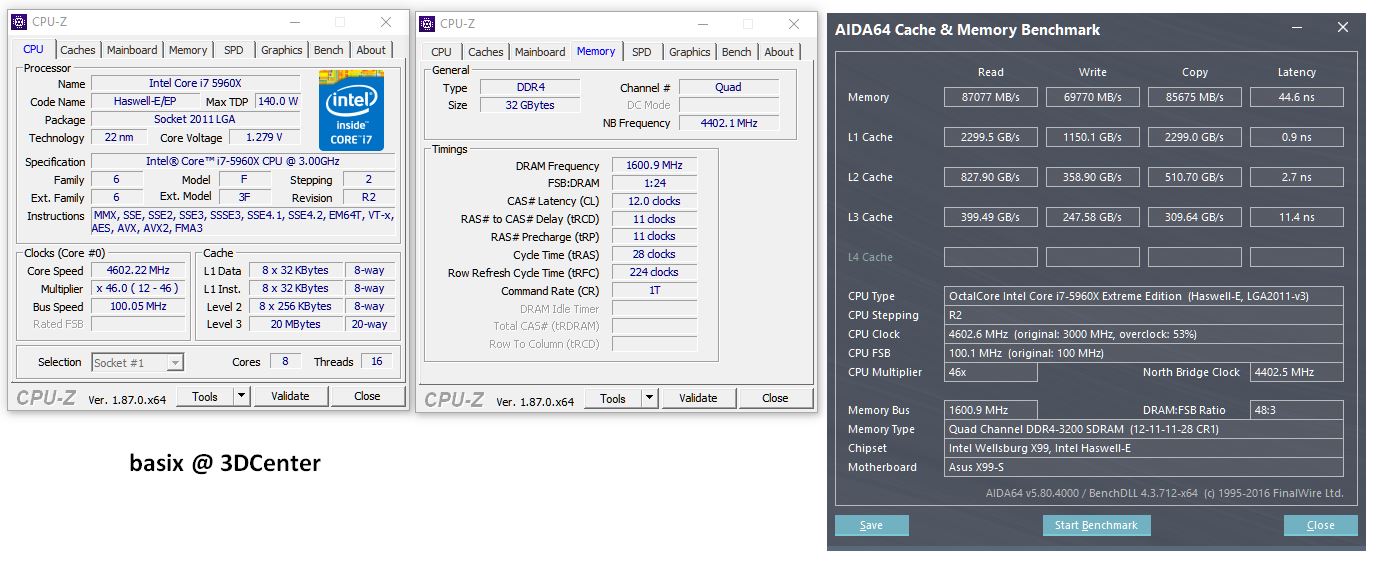Click the Memory Latency 44.6 ns field
1379x566 pixels.
pyautogui.click(x=1297, y=97)
